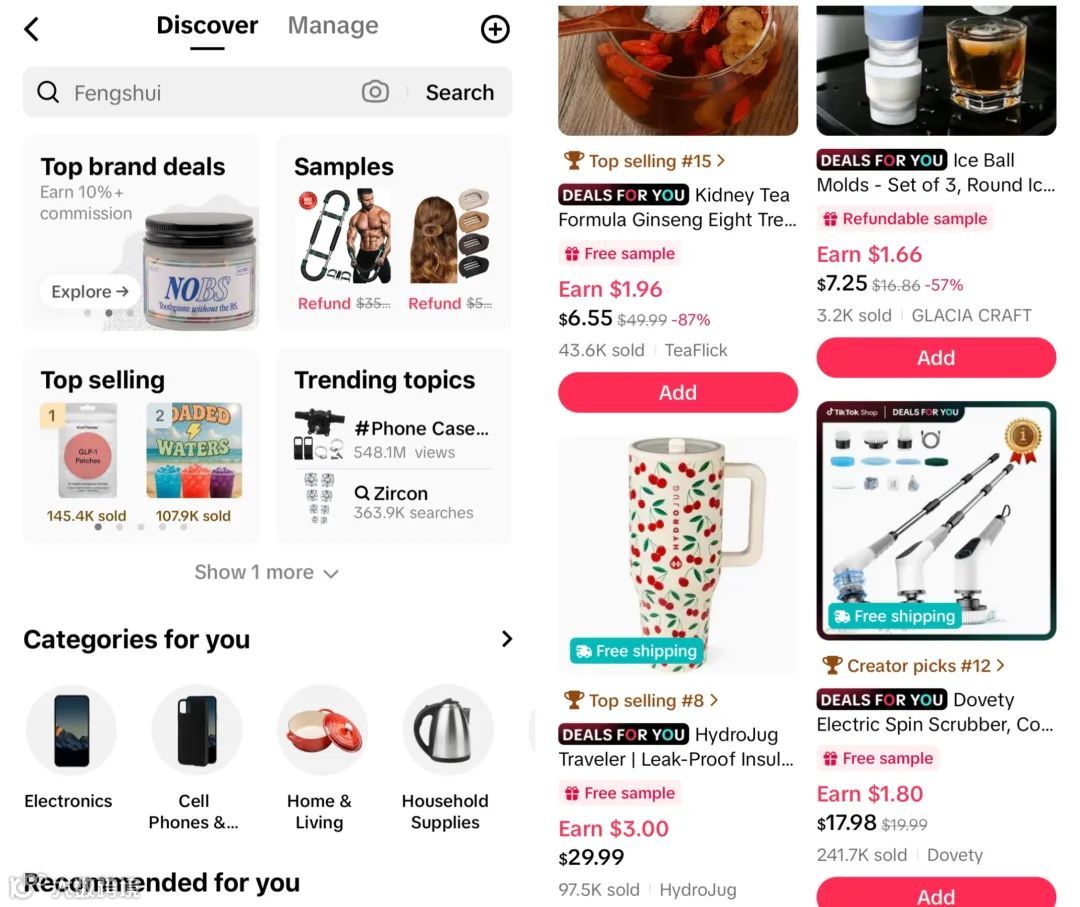Image resolution: width=1080 pixels, height=907 pixels.
Task: Open the HydroJug cherry tumbler thumbnail
Action: (x=678, y=555)
